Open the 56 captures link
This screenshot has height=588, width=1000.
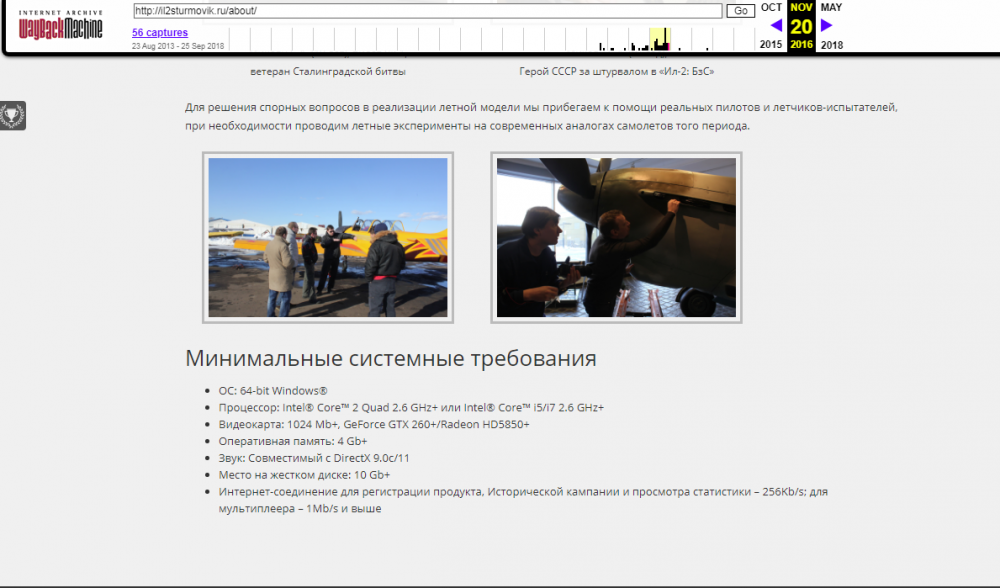pyautogui.click(x=160, y=33)
